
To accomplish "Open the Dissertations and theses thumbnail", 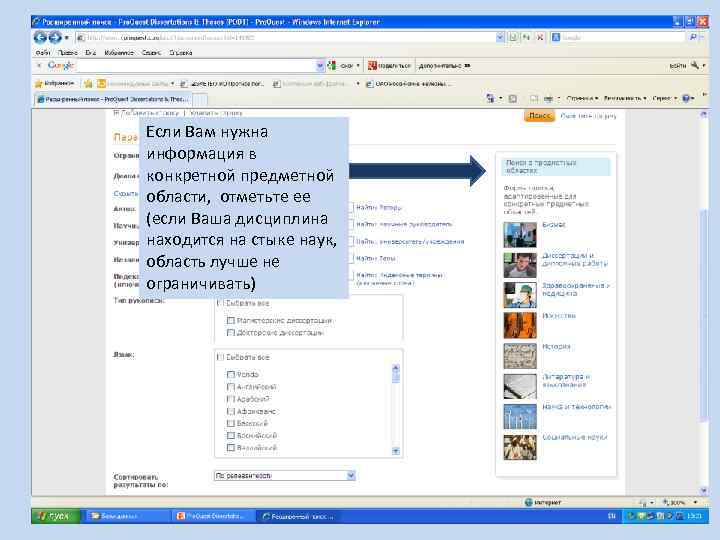I will [520, 265].
